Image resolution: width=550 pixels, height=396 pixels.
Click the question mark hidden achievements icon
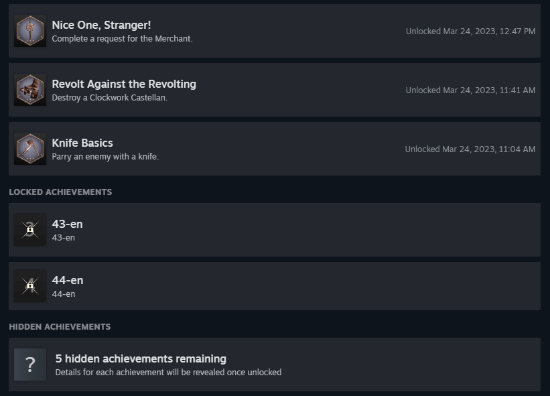click(x=30, y=364)
